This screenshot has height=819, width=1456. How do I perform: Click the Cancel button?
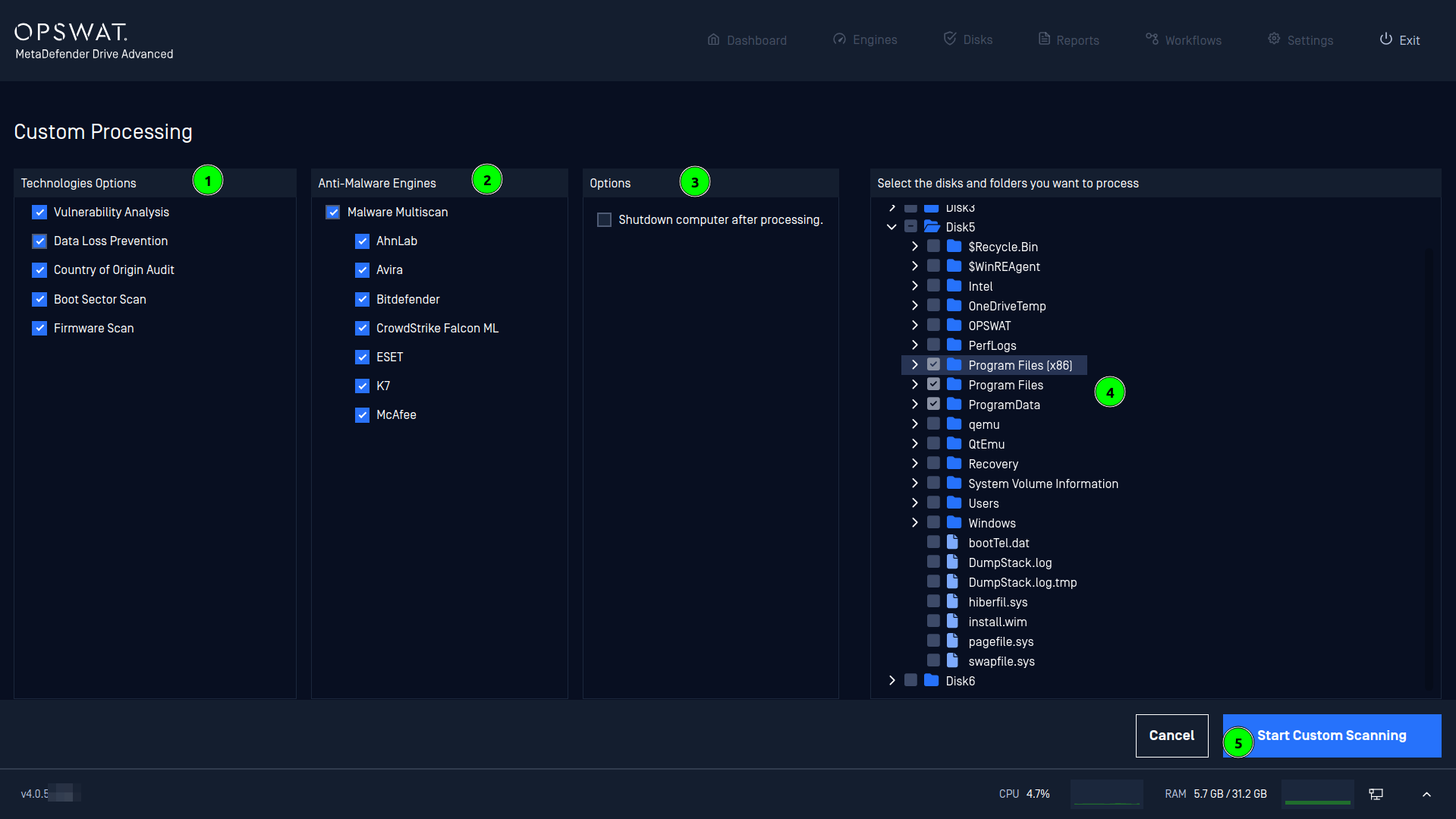(x=1171, y=736)
